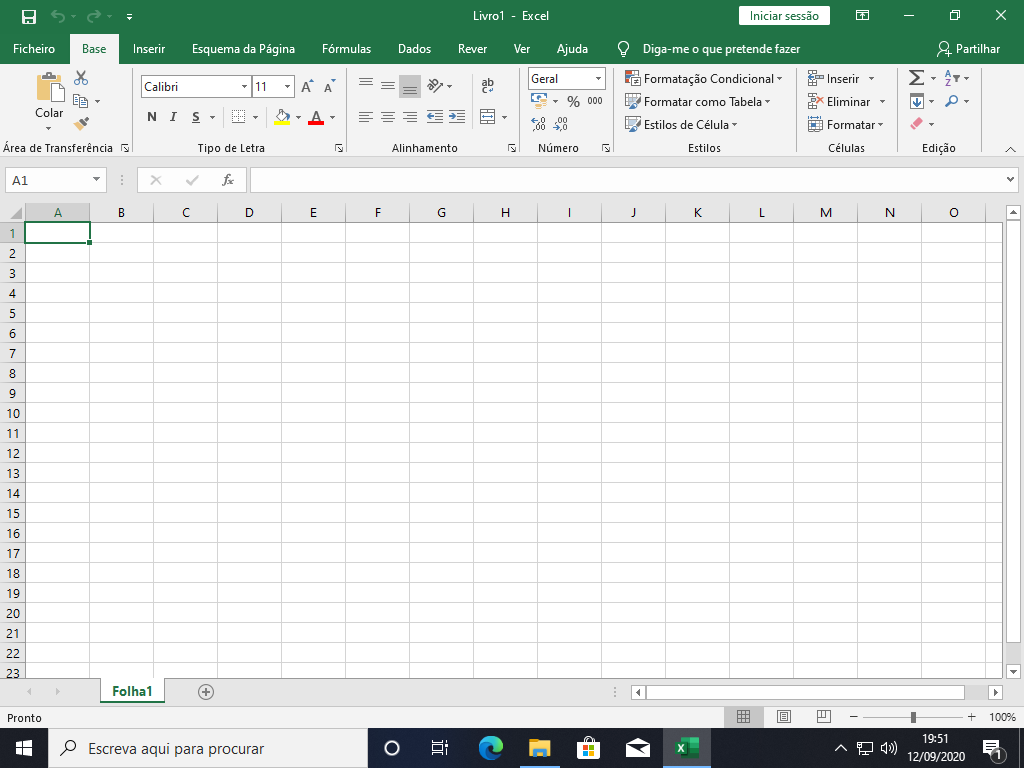
Task: Click the decrease indent icon
Action: coord(435,117)
